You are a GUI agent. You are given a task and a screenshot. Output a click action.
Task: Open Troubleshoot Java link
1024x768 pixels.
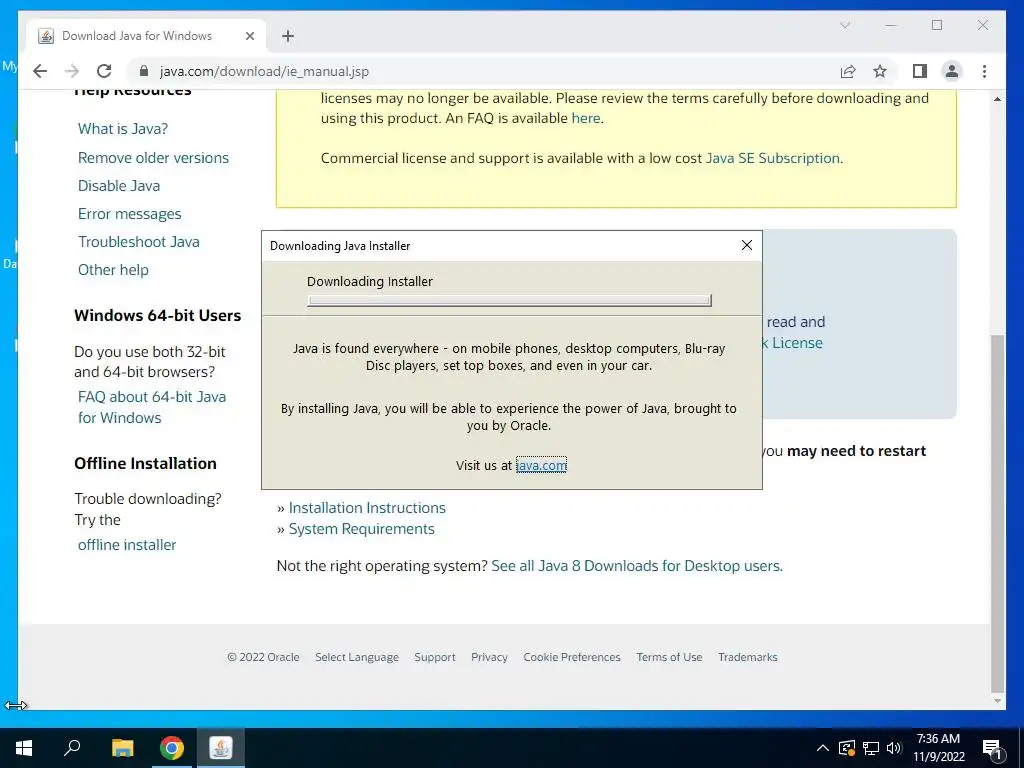tap(138, 242)
